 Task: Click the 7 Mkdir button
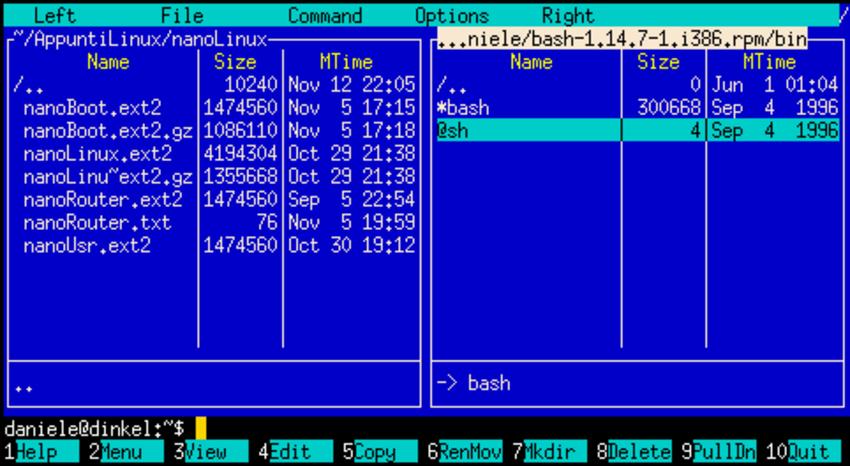(546, 453)
